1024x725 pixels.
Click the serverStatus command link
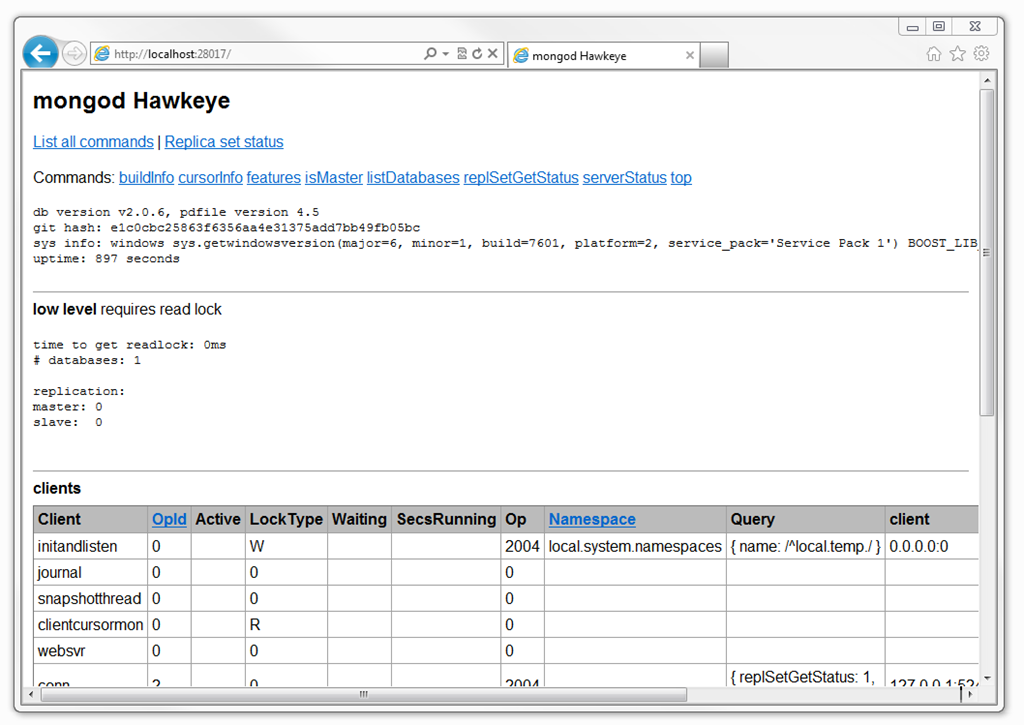point(624,178)
